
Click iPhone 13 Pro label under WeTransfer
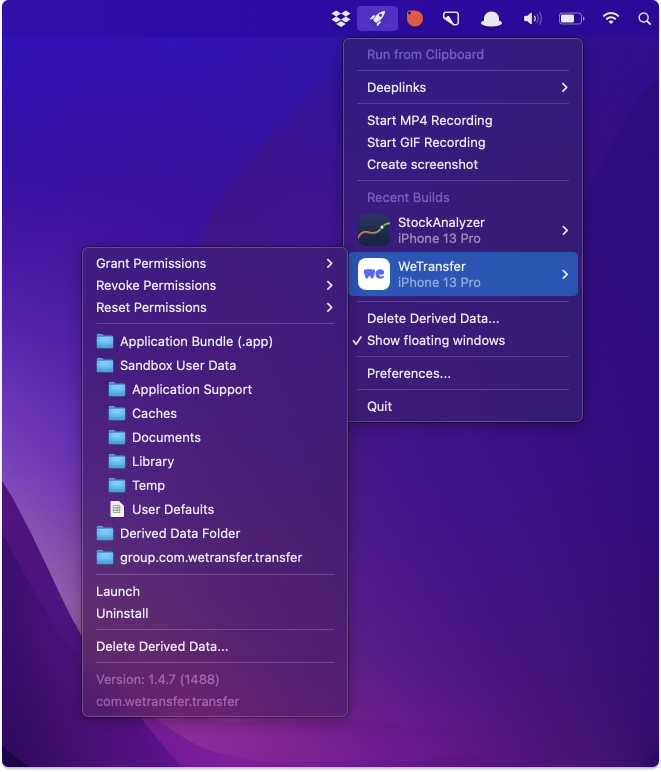[x=439, y=283]
